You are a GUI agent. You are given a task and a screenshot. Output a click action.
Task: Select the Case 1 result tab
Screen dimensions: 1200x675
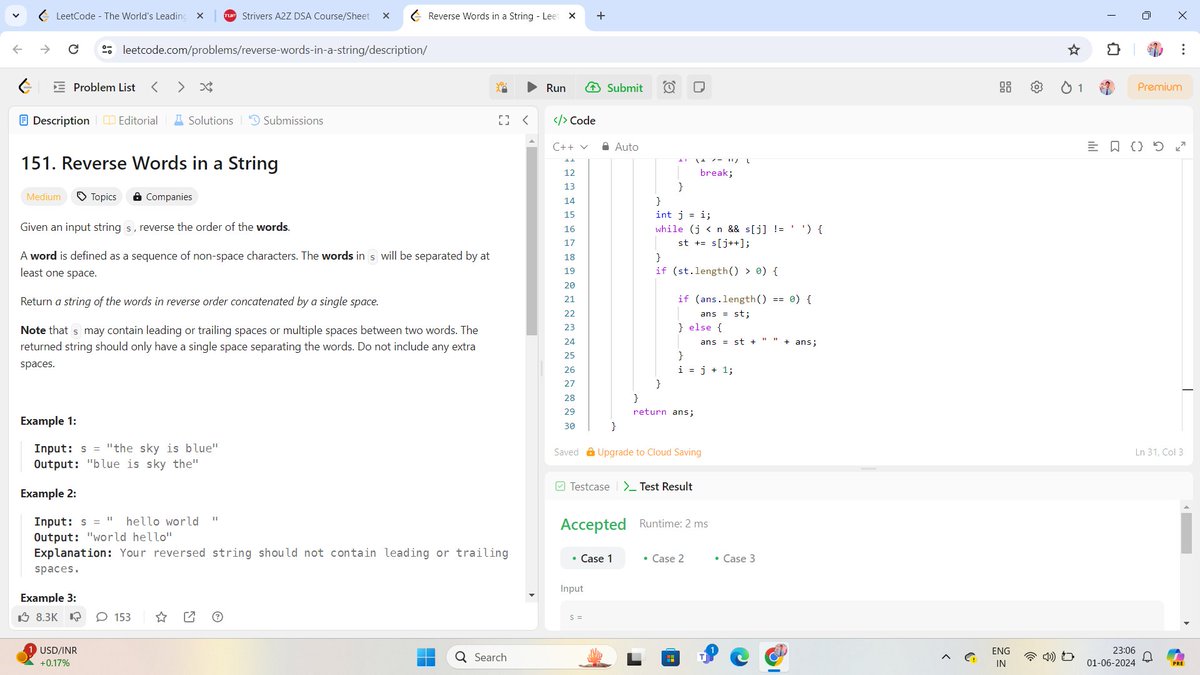pyautogui.click(x=592, y=558)
